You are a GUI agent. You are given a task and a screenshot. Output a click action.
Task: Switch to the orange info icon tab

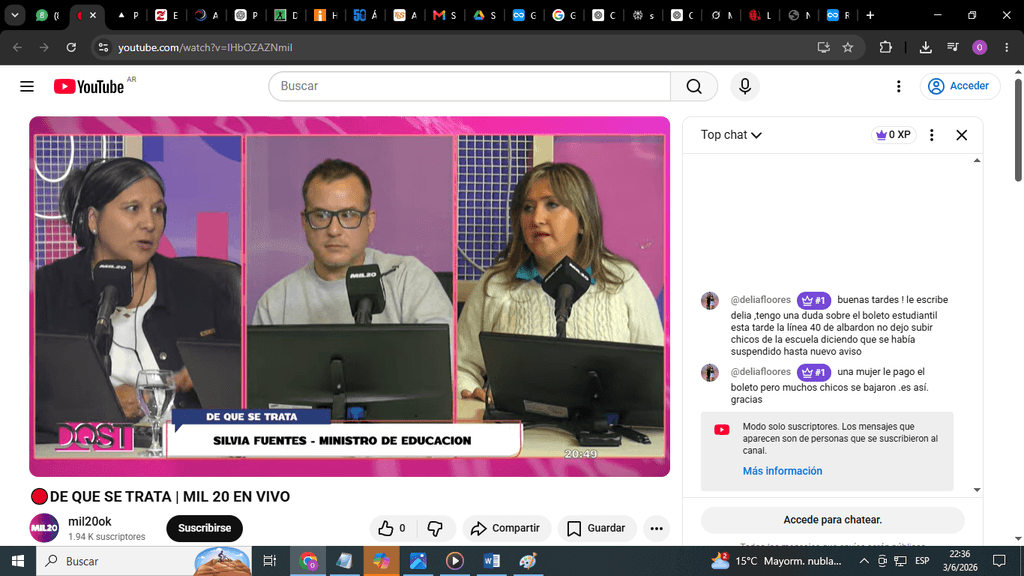tap(325, 15)
